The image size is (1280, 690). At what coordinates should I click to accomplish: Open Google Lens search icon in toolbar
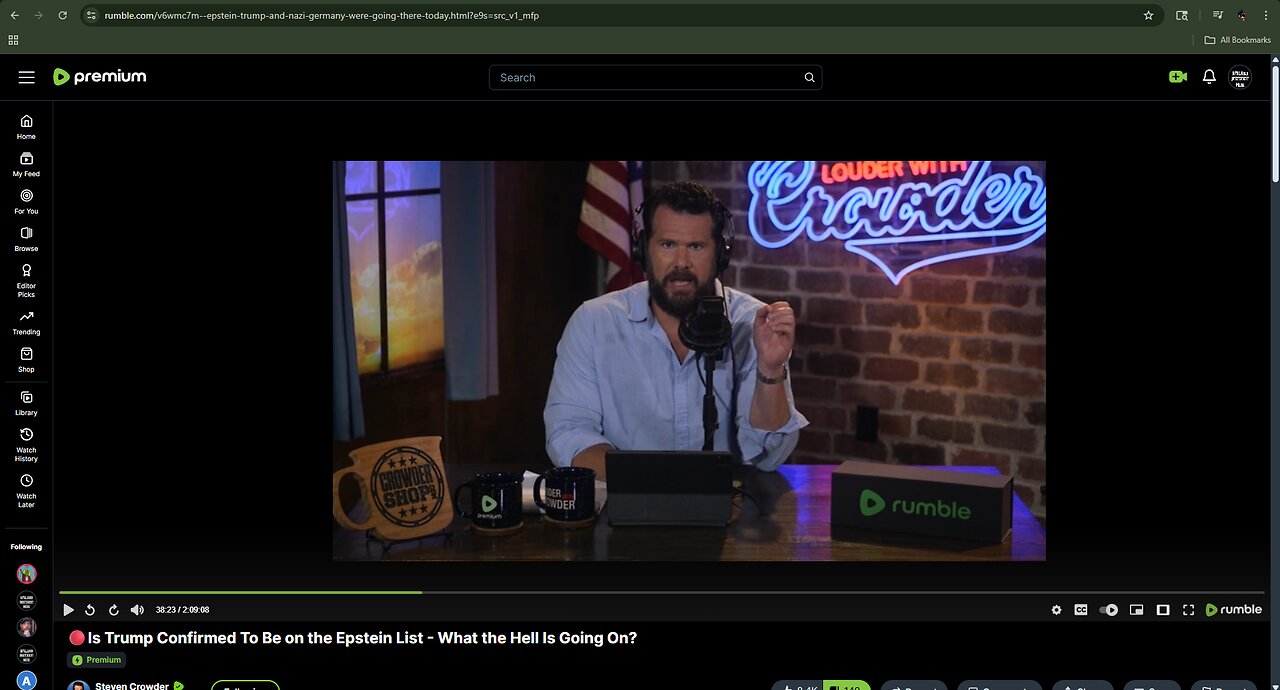[x=1182, y=16]
